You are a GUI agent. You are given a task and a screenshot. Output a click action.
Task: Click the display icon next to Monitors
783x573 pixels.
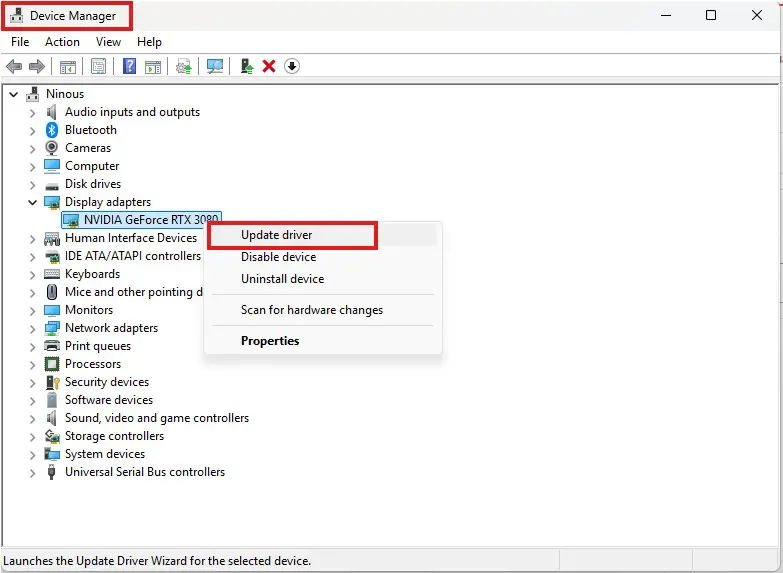[x=52, y=310]
